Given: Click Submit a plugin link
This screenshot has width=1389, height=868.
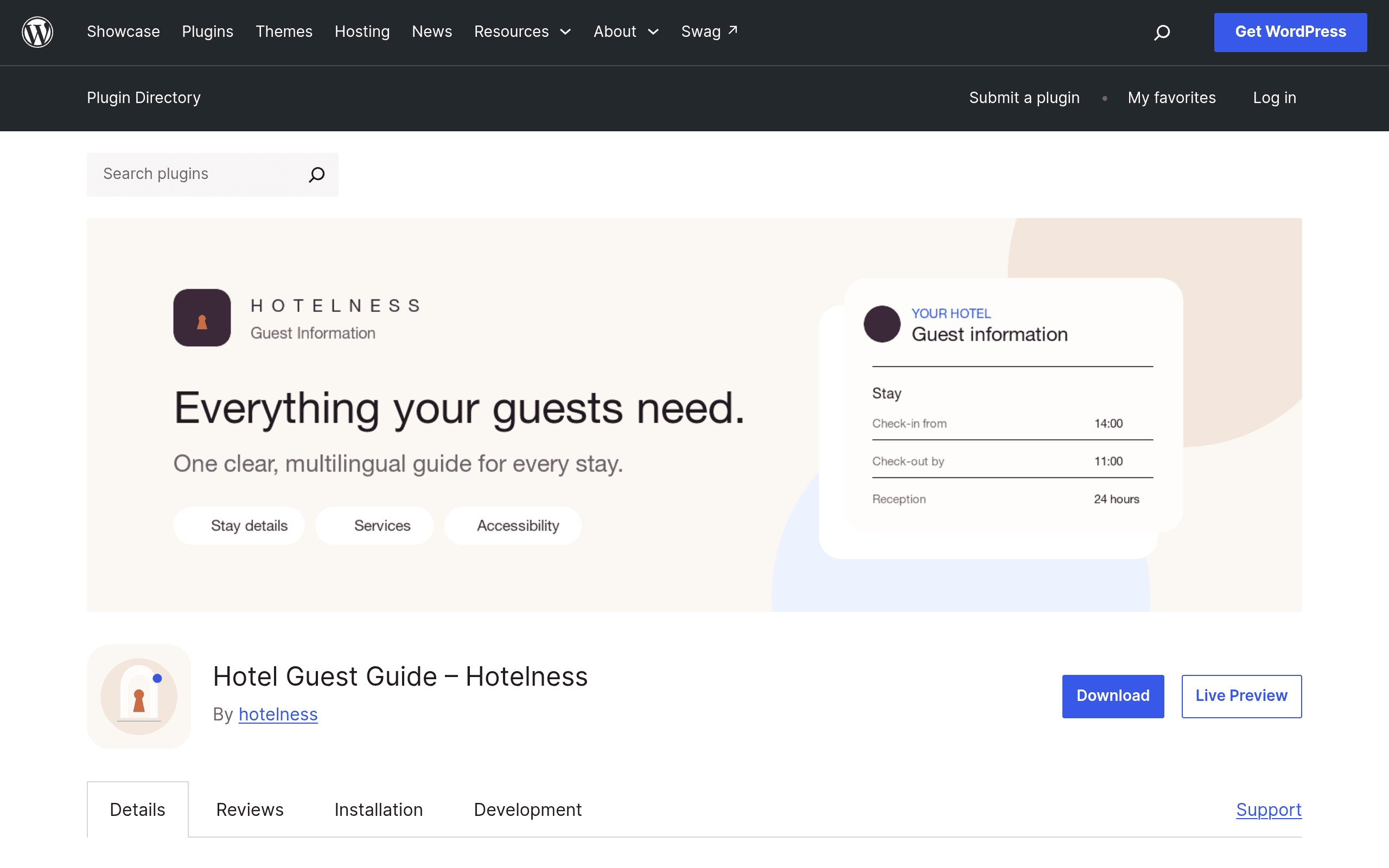Looking at the screenshot, I should pos(1024,98).
